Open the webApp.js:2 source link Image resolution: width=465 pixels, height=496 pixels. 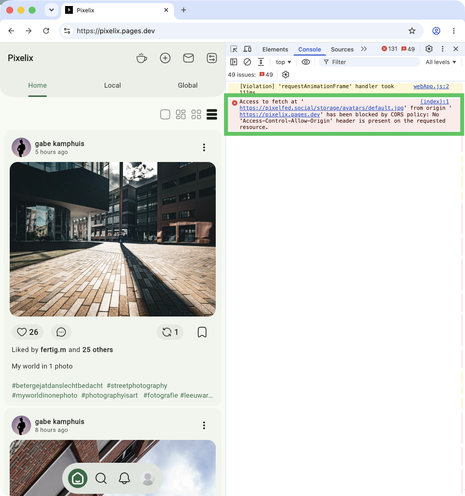pos(431,86)
